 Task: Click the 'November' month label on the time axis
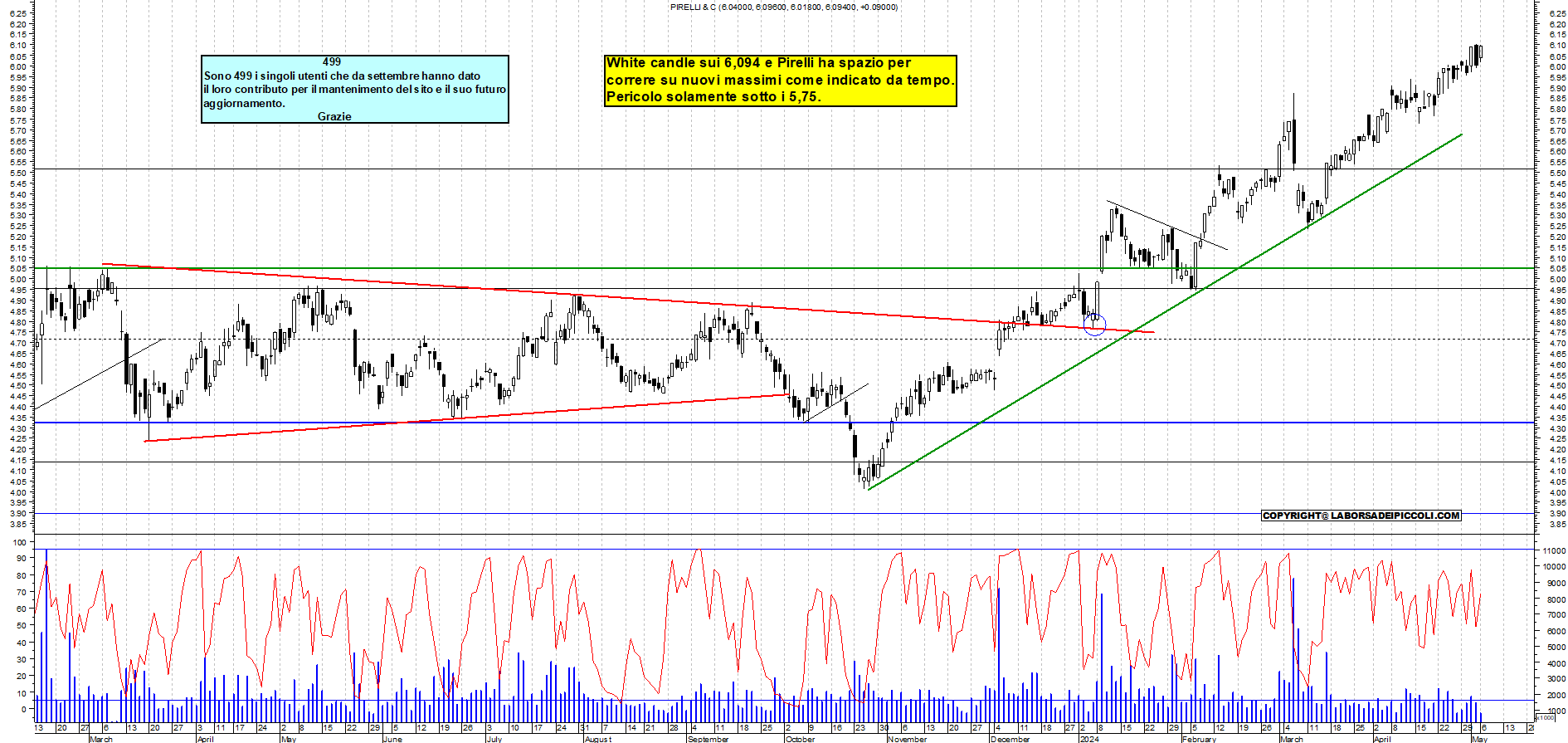coord(907,739)
